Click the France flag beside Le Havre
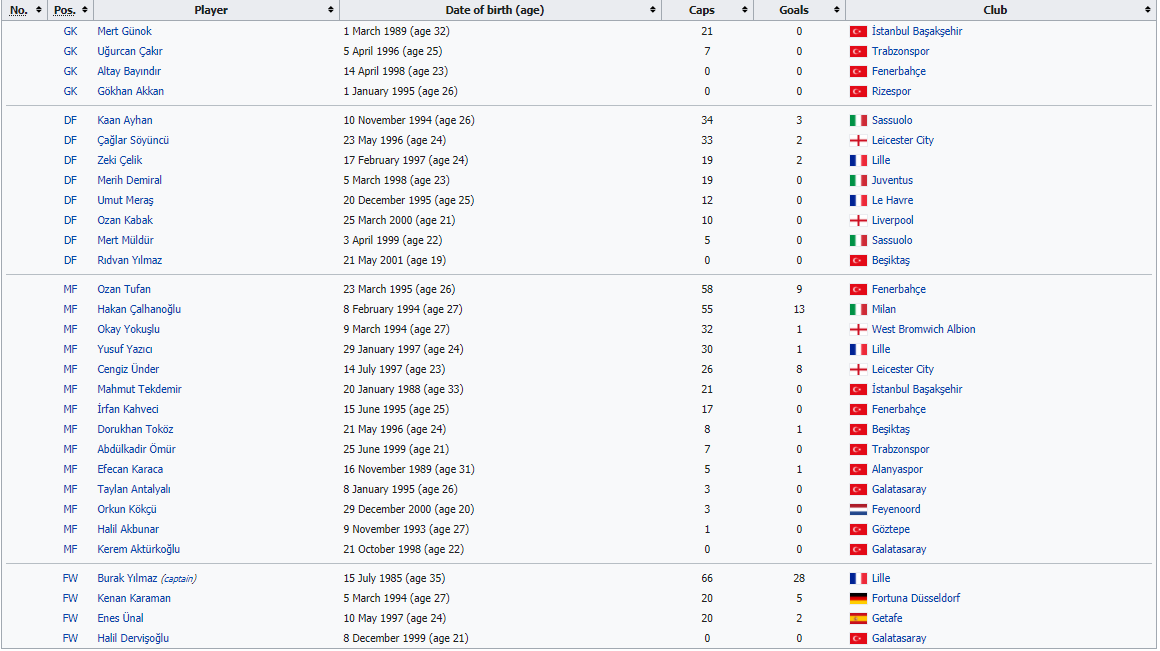The height and width of the screenshot is (651, 1160). click(857, 200)
